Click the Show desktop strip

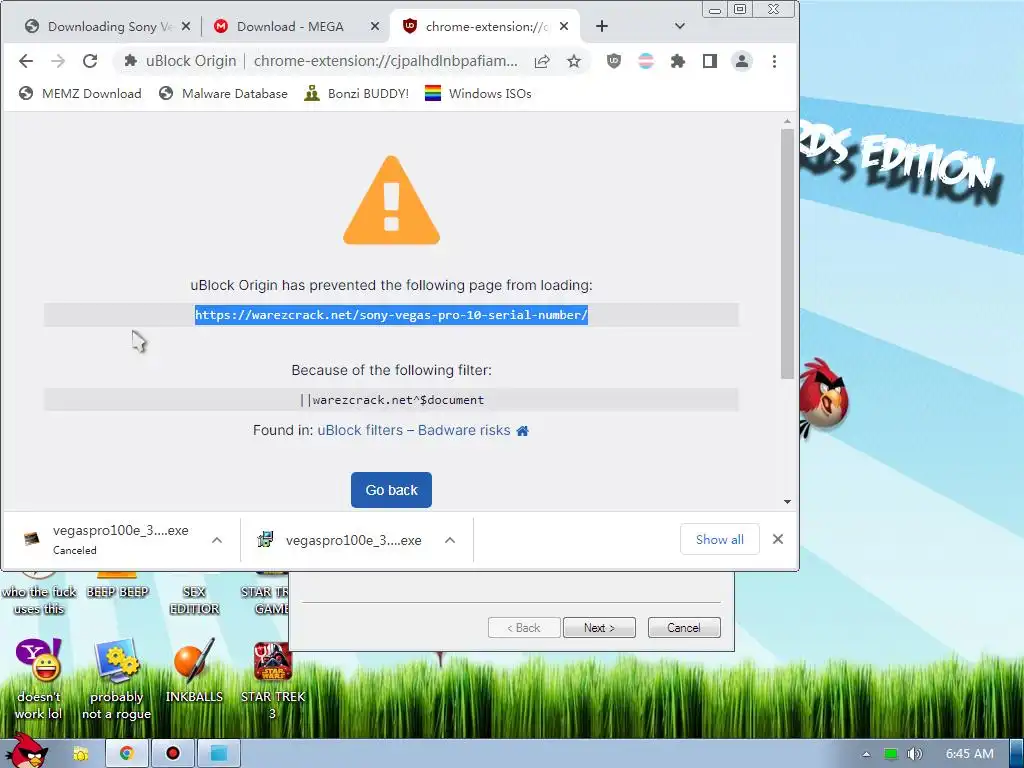pos(1017,754)
